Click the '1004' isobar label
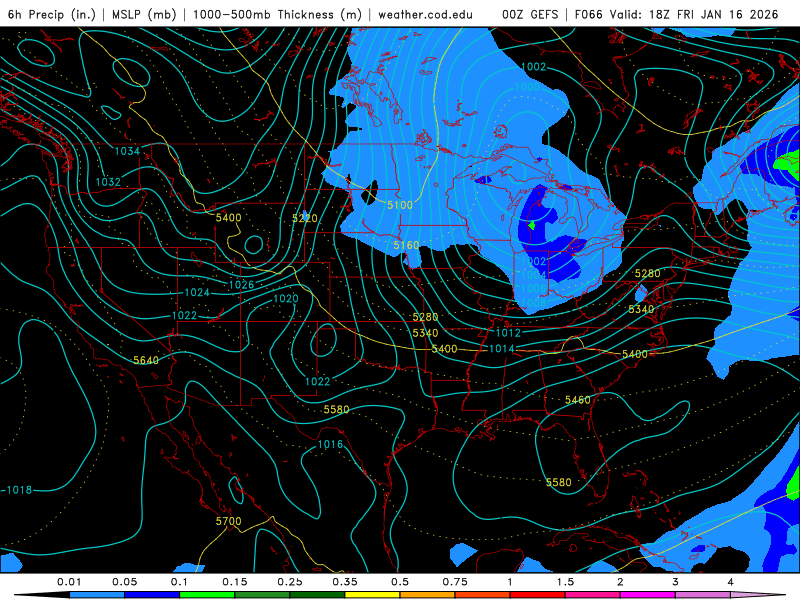The height and width of the screenshot is (600, 800). (534, 275)
